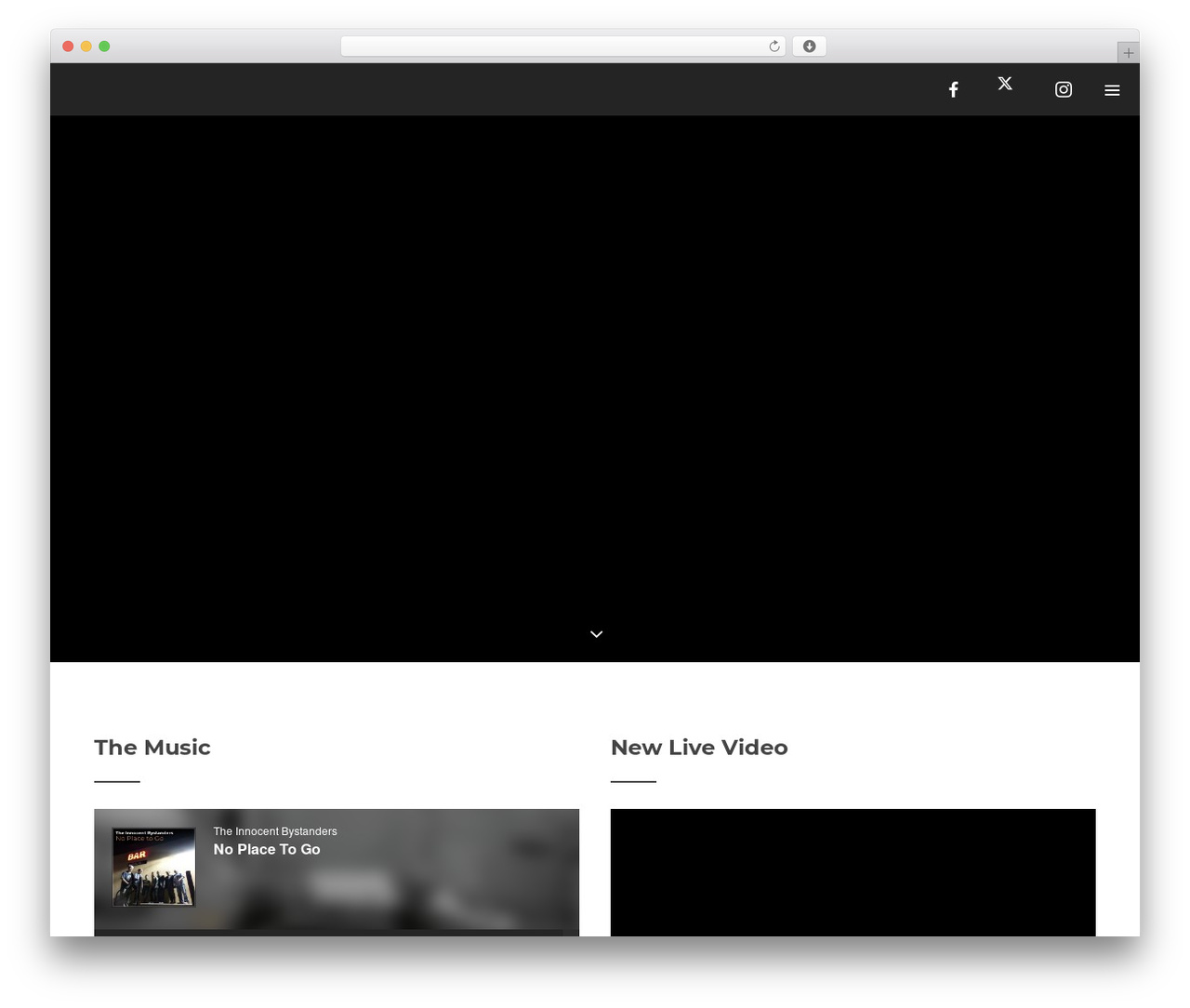This screenshot has height=1008, width=1190.
Task: Click The Music section heading
Action: [x=152, y=748]
